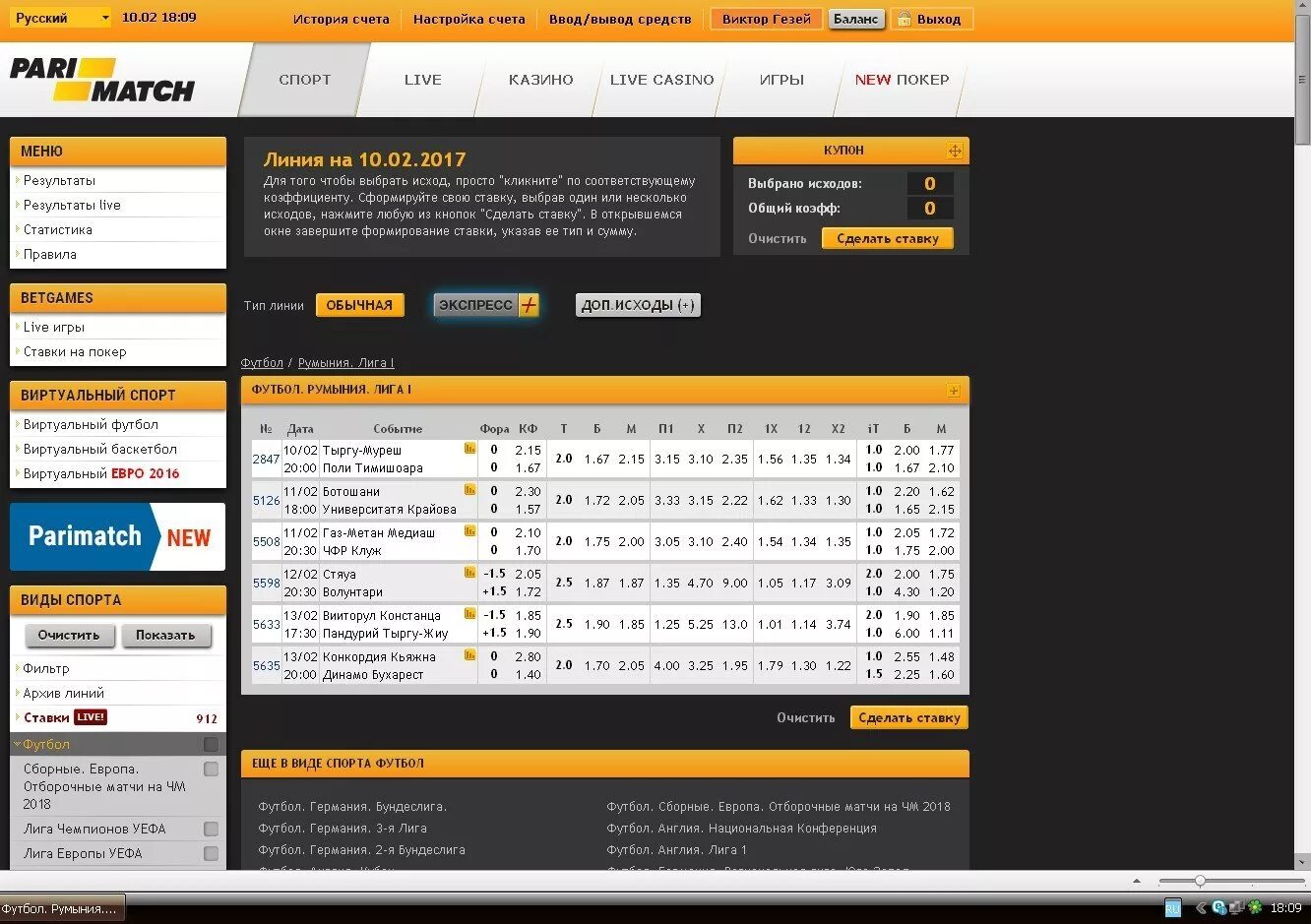The width and height of the screenshot is (1311, 924).
Task: Select the ЭКСПРЕСС line type button
Action: [486, 305]
